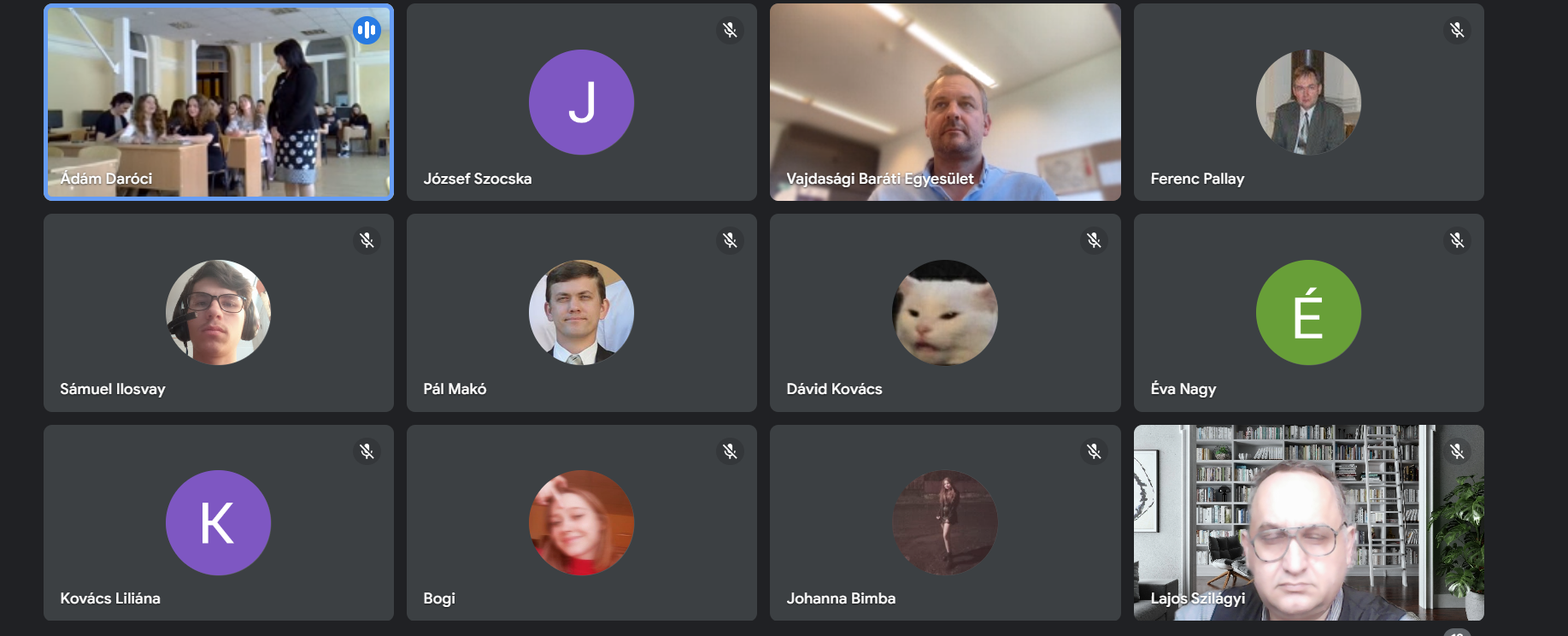This screenshot has height=636, width=1568.
Task: Select Ádám Daróci's classroom video feed
Action: [x=219, y=103]
